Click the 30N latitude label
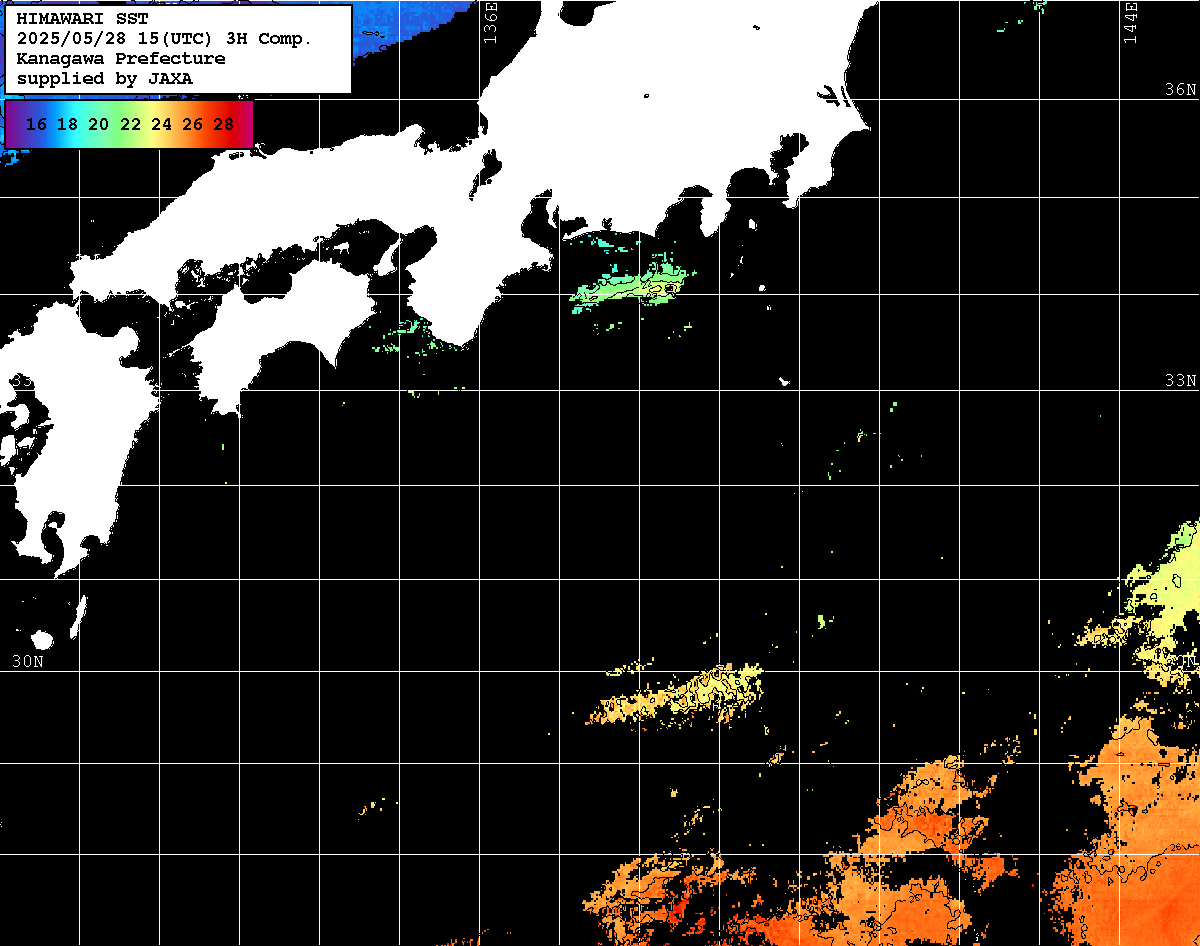 [x=27, y=661]
